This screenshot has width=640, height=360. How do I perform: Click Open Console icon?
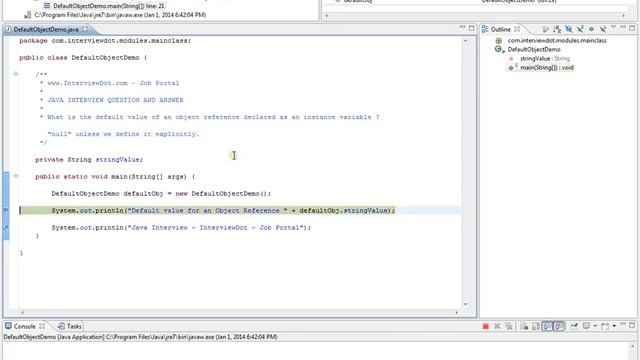pyautogui.click(x=605, y=326)
